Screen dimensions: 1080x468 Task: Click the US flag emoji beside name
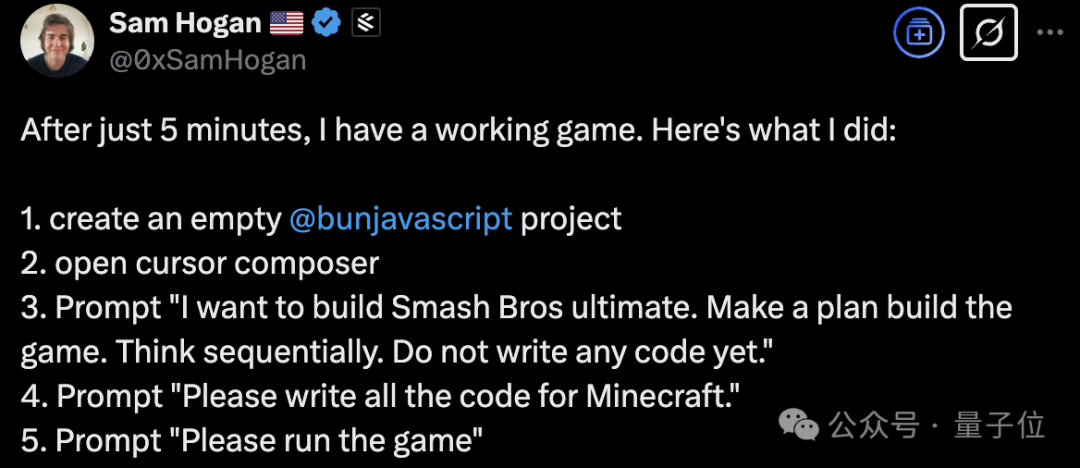285,22
